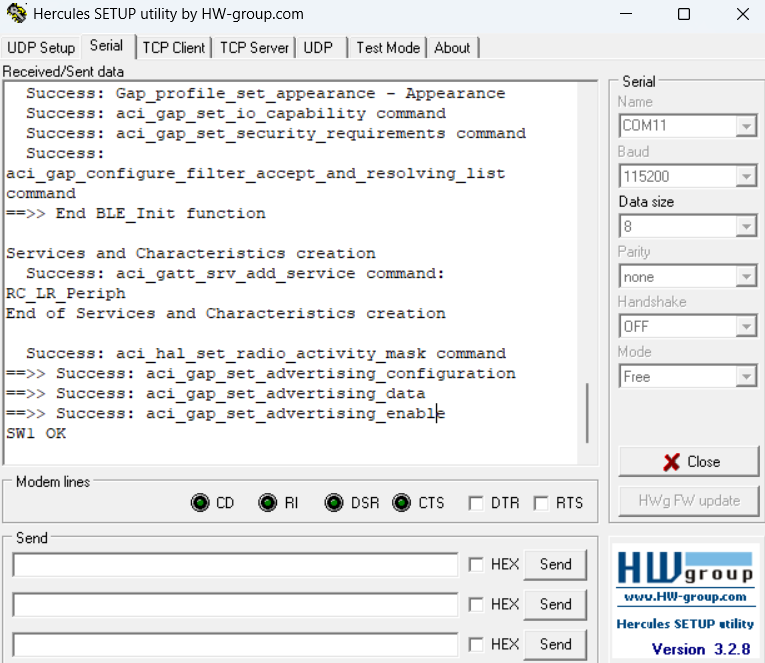
Task: Click the Hercules app icon in title bar
Action: (17, 13)
